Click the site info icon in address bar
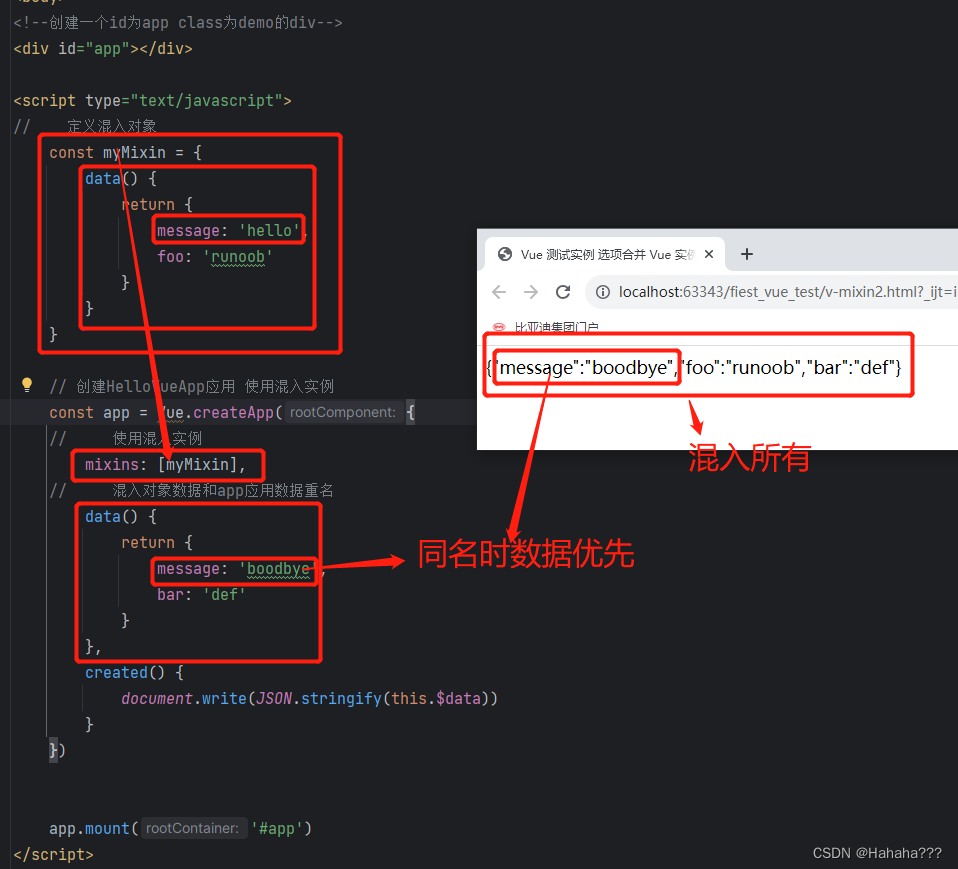The width and height of the screenshot is (958, 869). coord(603,292)
